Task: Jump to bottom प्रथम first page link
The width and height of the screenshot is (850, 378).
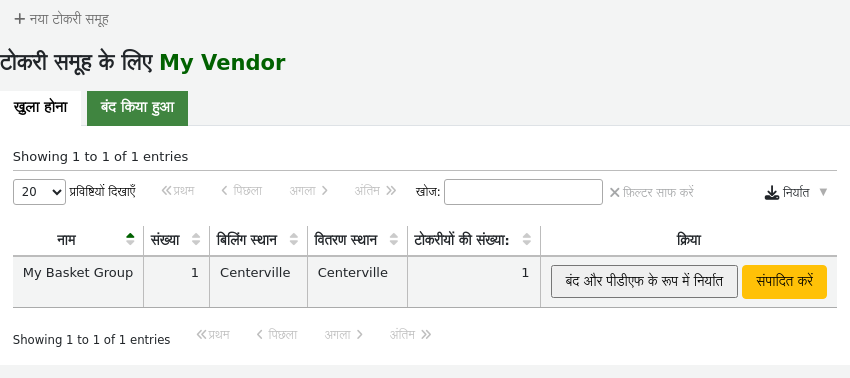Action: click(213, 335)
